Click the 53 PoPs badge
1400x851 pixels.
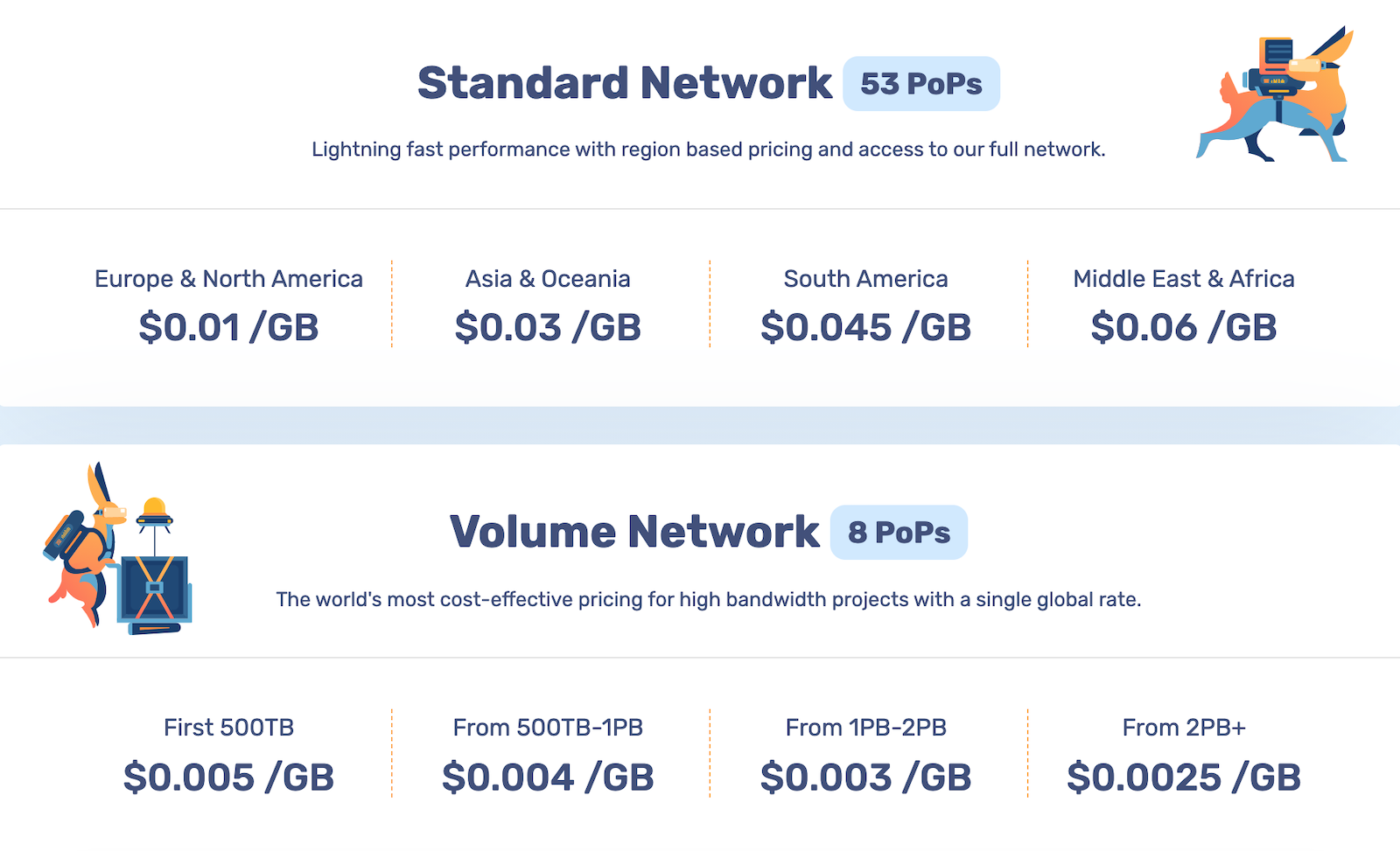click(920, 84)
